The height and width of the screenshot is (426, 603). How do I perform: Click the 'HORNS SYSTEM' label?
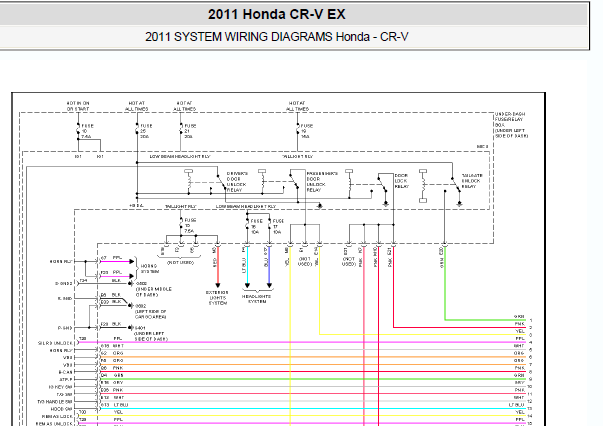(148, 268)
